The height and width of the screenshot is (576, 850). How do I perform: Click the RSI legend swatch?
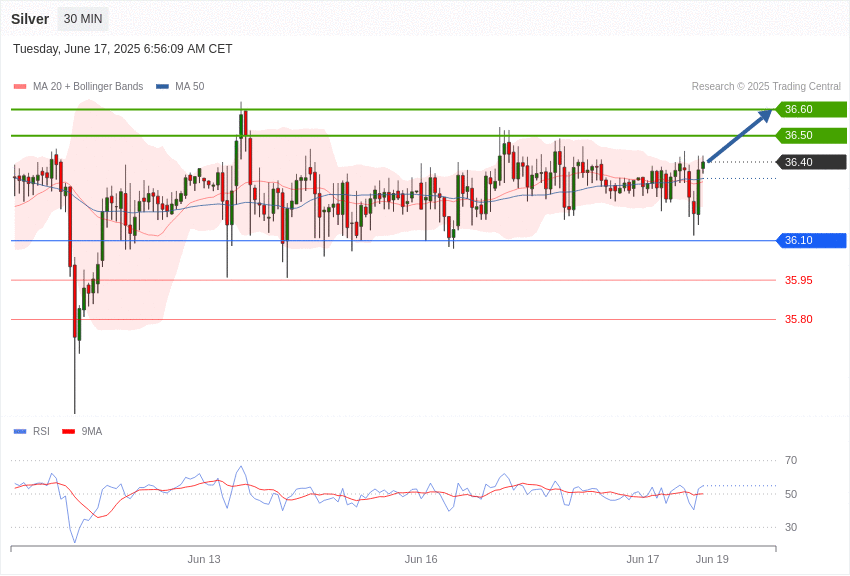coord(20,431)
